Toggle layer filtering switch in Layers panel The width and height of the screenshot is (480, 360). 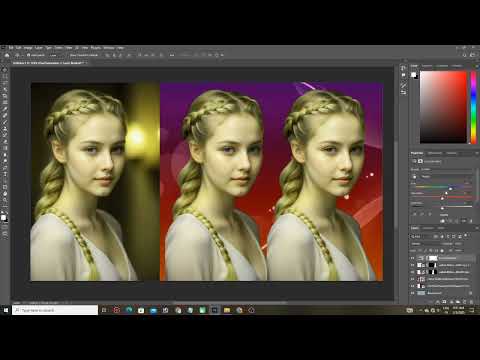[x=466, y=236]
